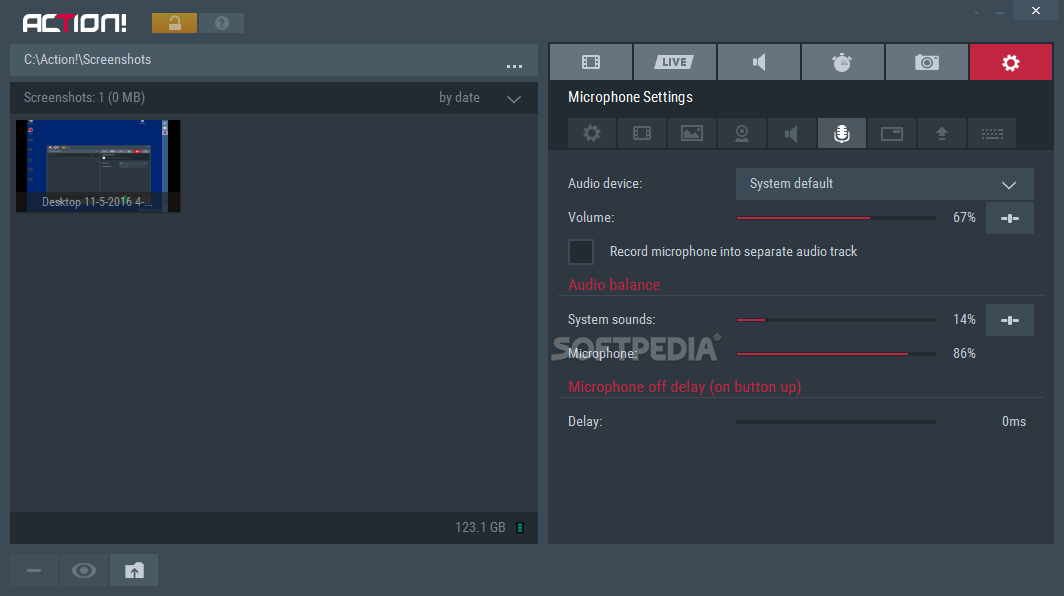
Task: Click the 123.1 GB disk space indicator
Action: [x=489, y=527]
